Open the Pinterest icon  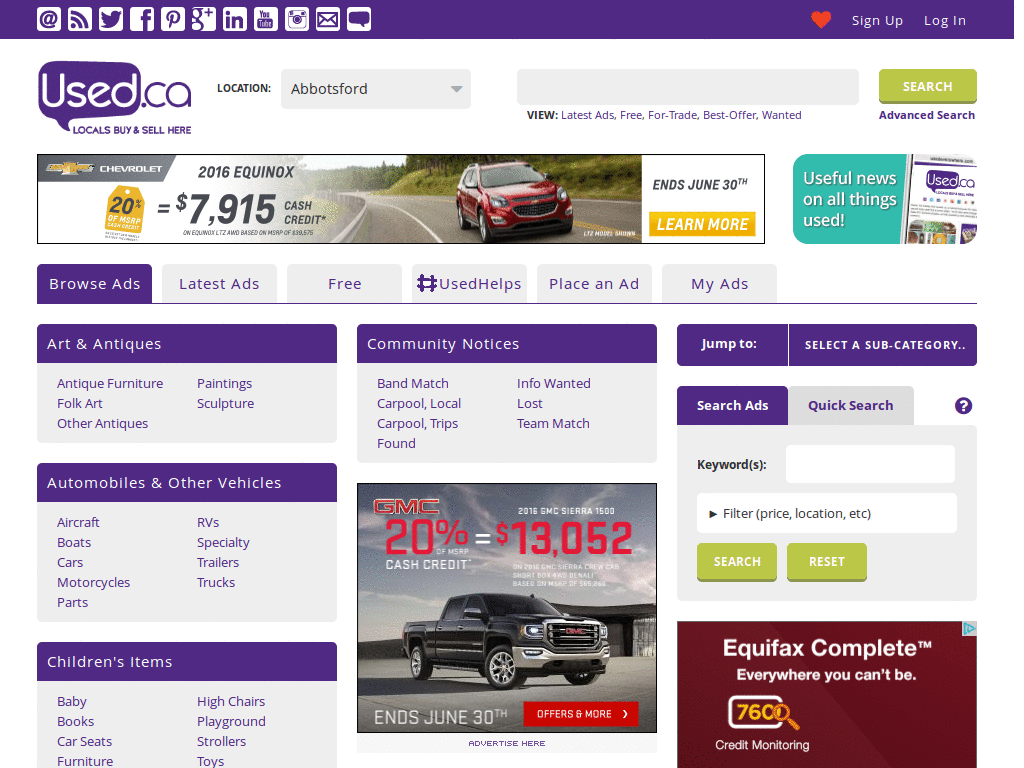(x=172, y=19)
